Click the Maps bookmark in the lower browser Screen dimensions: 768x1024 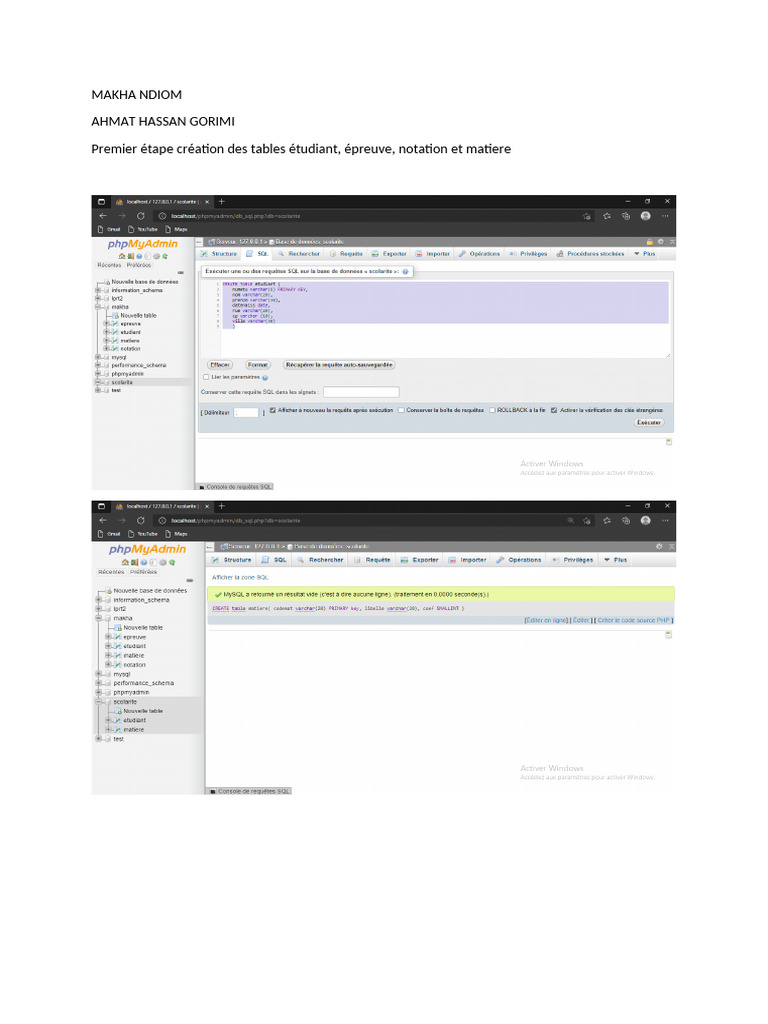[x=177, y=534]
